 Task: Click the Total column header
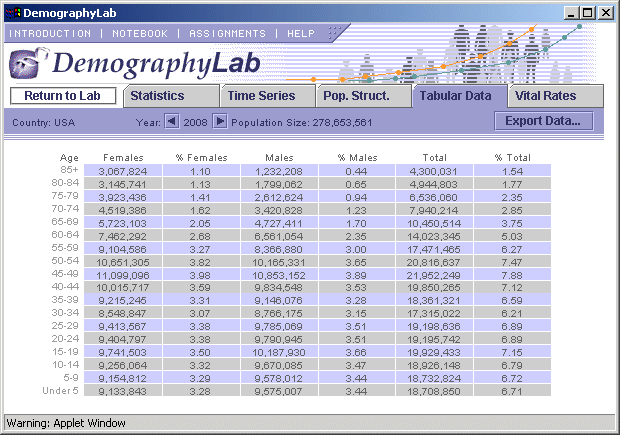(x=435, y=158)
